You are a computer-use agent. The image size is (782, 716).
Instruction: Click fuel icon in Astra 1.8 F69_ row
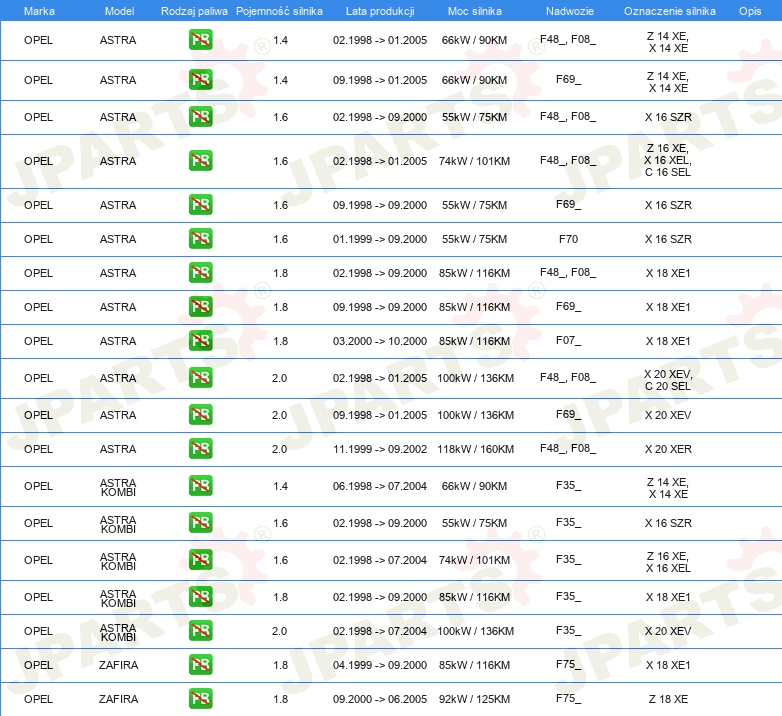click(200, 307)
